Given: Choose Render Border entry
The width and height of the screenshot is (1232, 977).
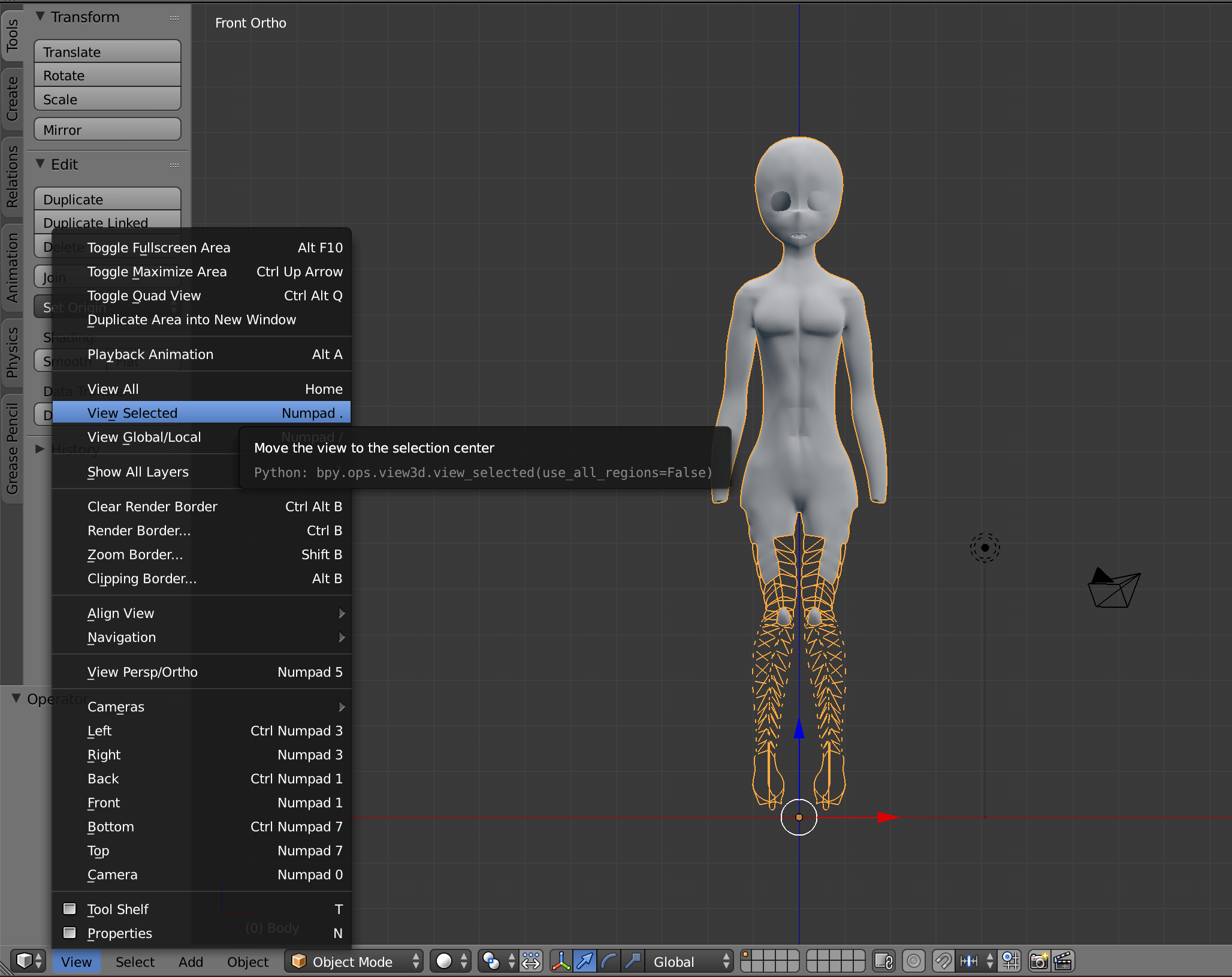Looking at the screenshot, I should pos(201,530).
